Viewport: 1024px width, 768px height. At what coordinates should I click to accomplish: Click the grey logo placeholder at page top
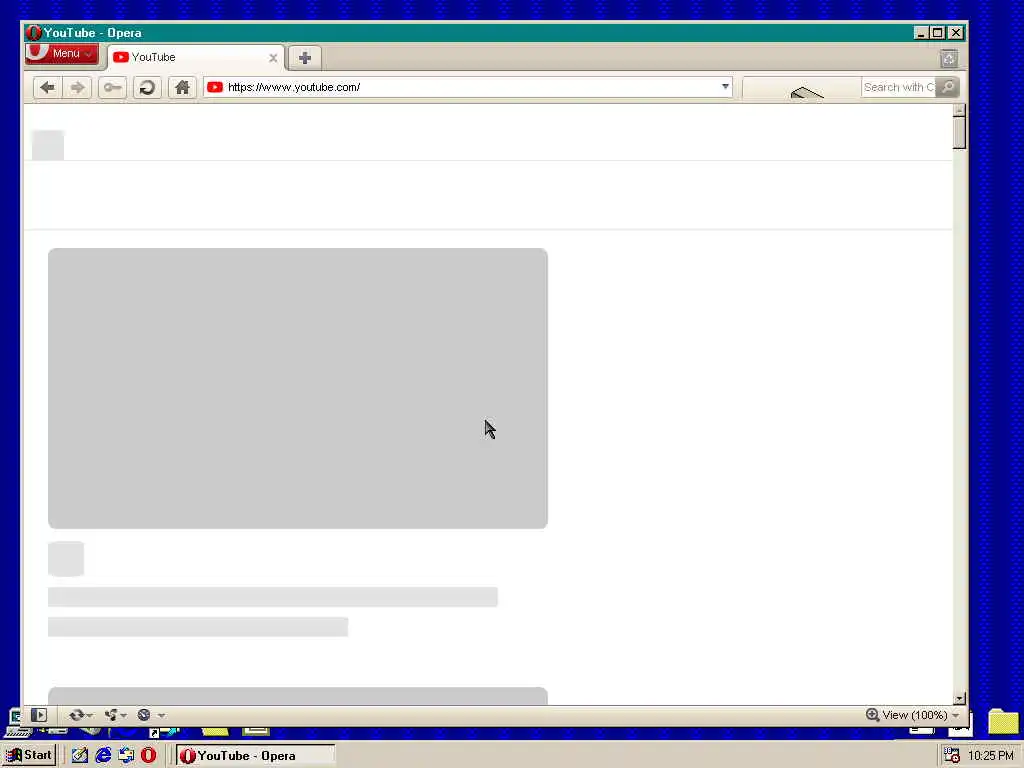[48, 145]
